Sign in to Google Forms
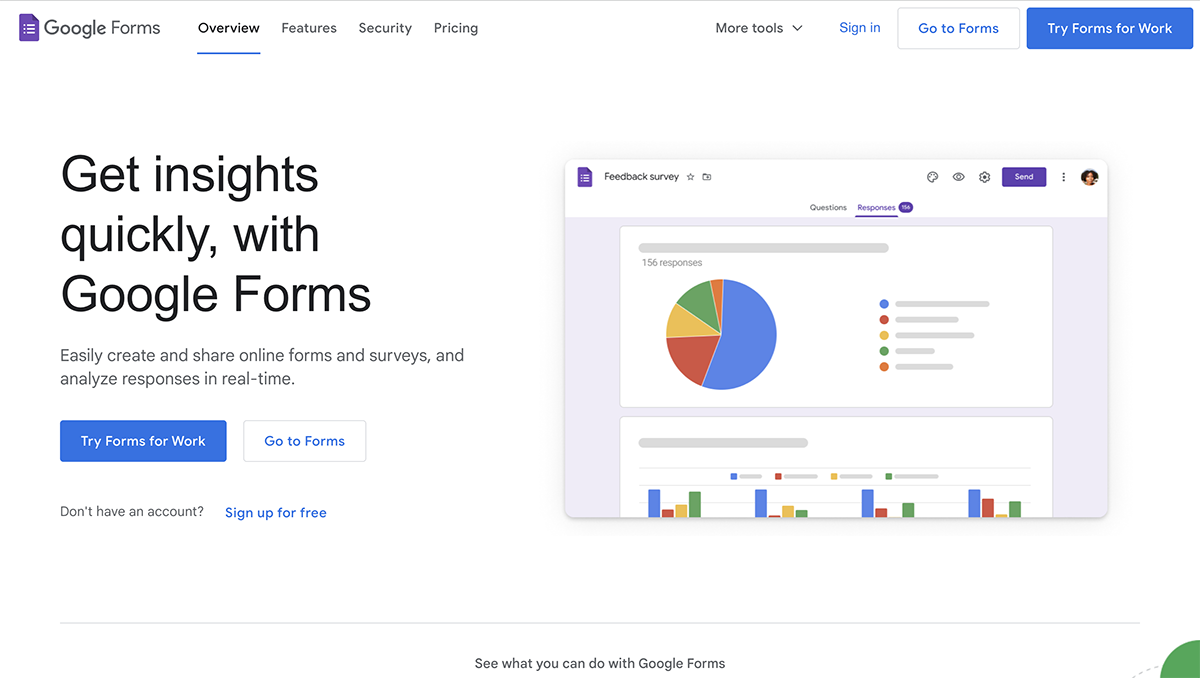Viewport: 1200px width, 678px height. pyautogui.click(x=859, y=27)
